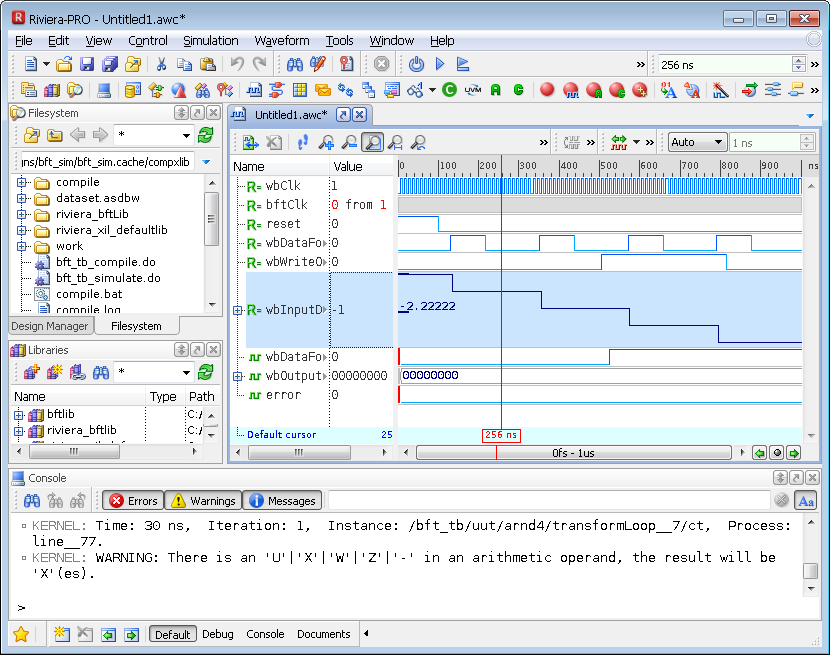830x655 pixels.
Task: Click the Save icon in the main toolbar
Action: 87,65
